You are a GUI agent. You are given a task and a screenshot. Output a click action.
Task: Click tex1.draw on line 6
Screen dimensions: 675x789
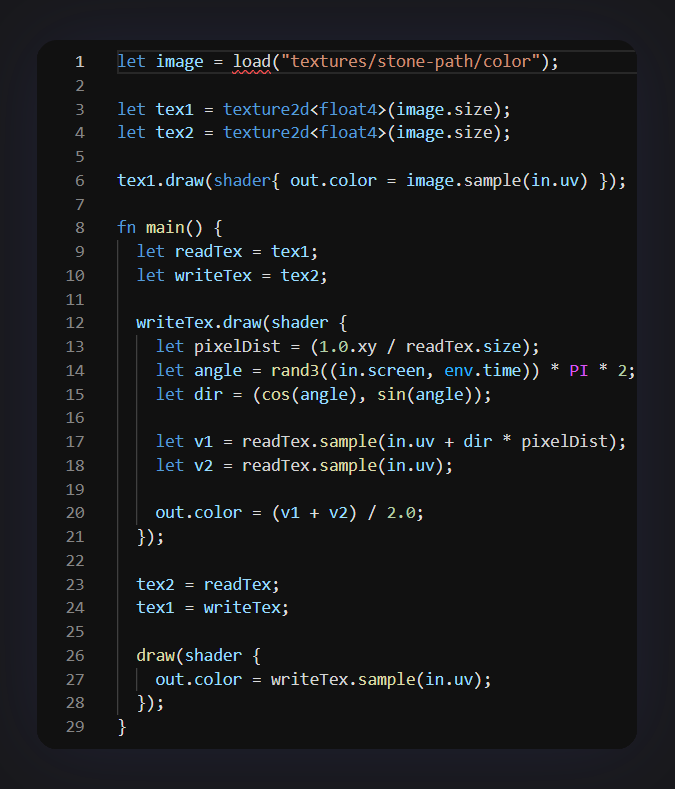tap(160, 181)
